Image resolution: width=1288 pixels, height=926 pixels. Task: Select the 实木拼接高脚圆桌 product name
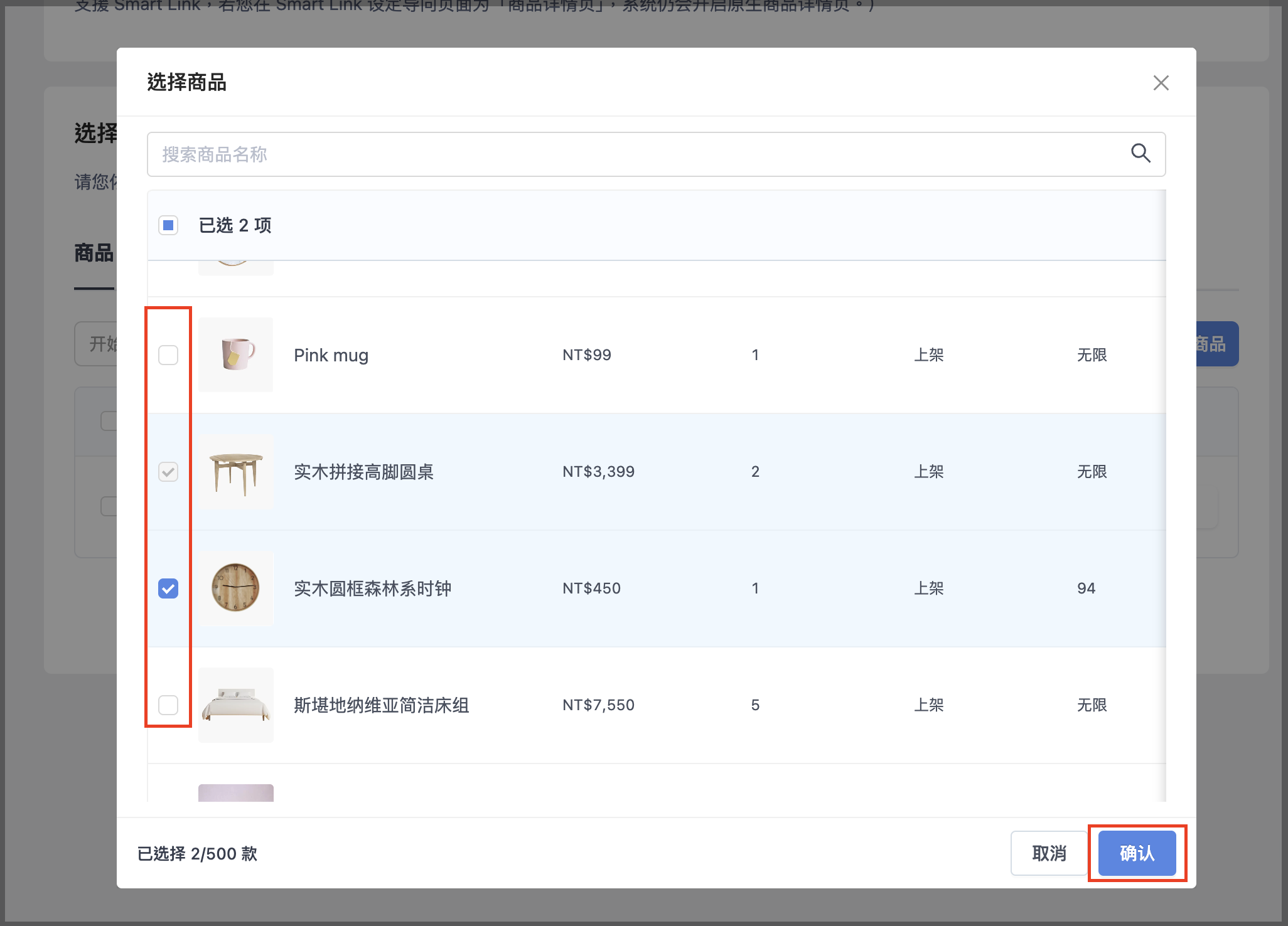364,472
